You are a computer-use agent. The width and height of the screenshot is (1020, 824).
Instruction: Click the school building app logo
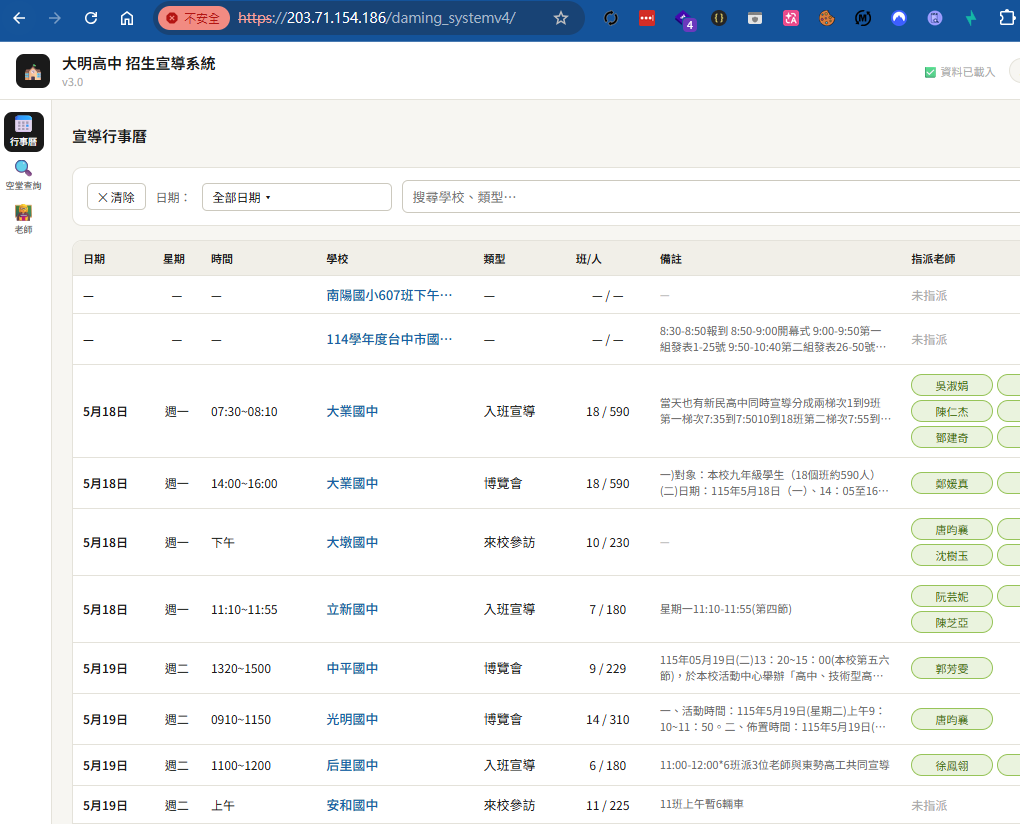click(33, 71)
